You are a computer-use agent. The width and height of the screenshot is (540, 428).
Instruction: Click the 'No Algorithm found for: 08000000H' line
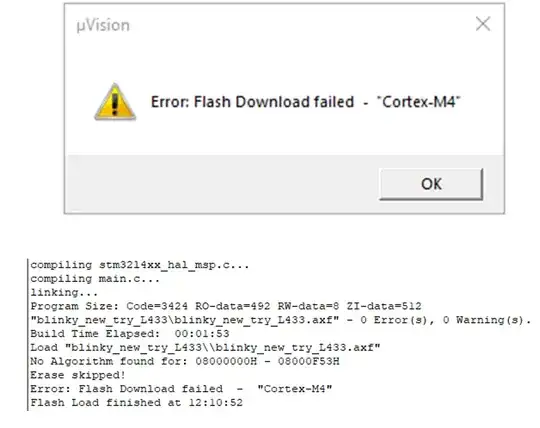pos(185,361)
